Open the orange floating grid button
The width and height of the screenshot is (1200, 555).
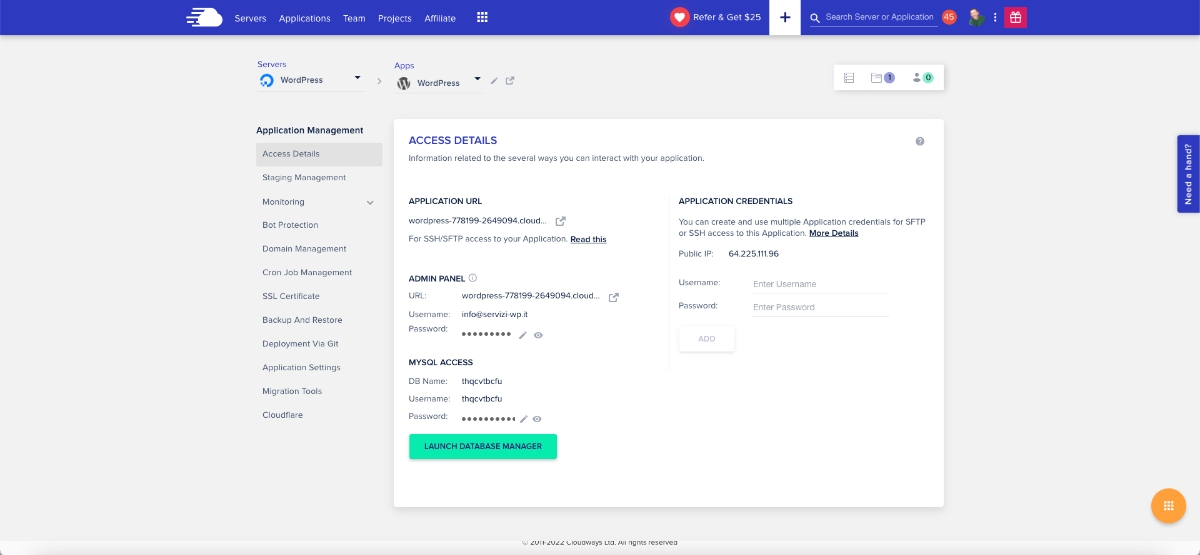click(1168, 505)
